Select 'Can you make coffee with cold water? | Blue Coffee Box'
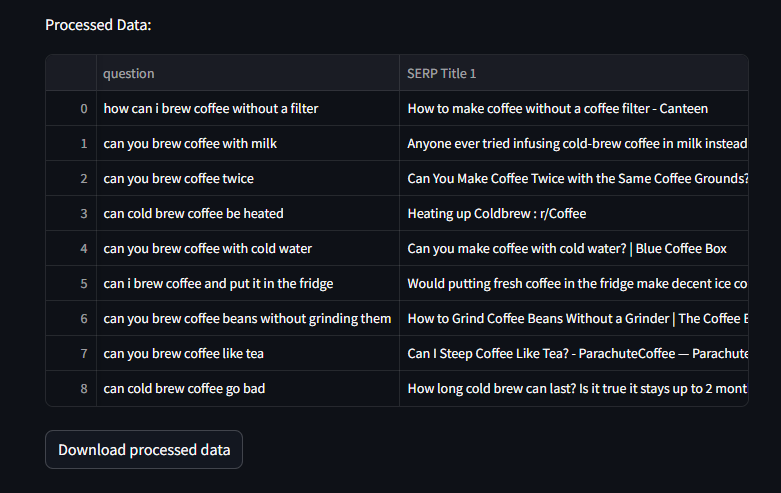Screen dimensions: 781x493 pyautogui.click(x=567, y=248)
